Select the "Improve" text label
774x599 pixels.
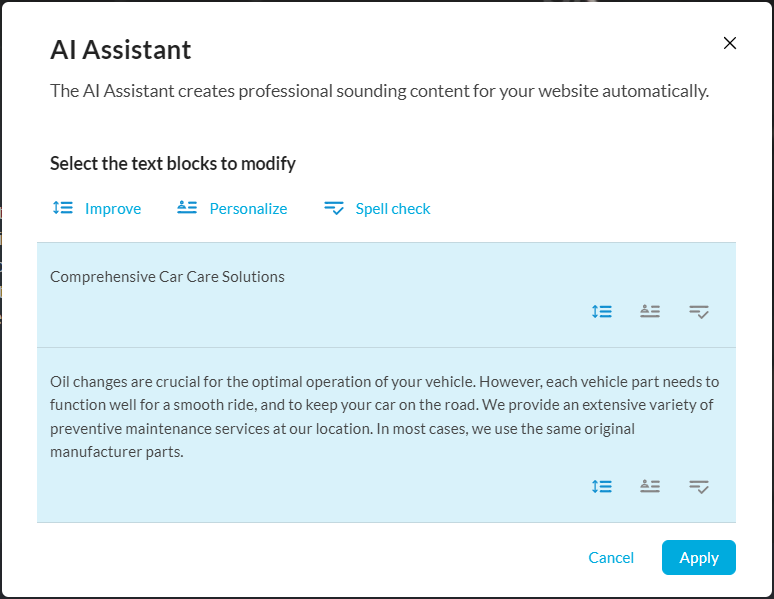113,209
